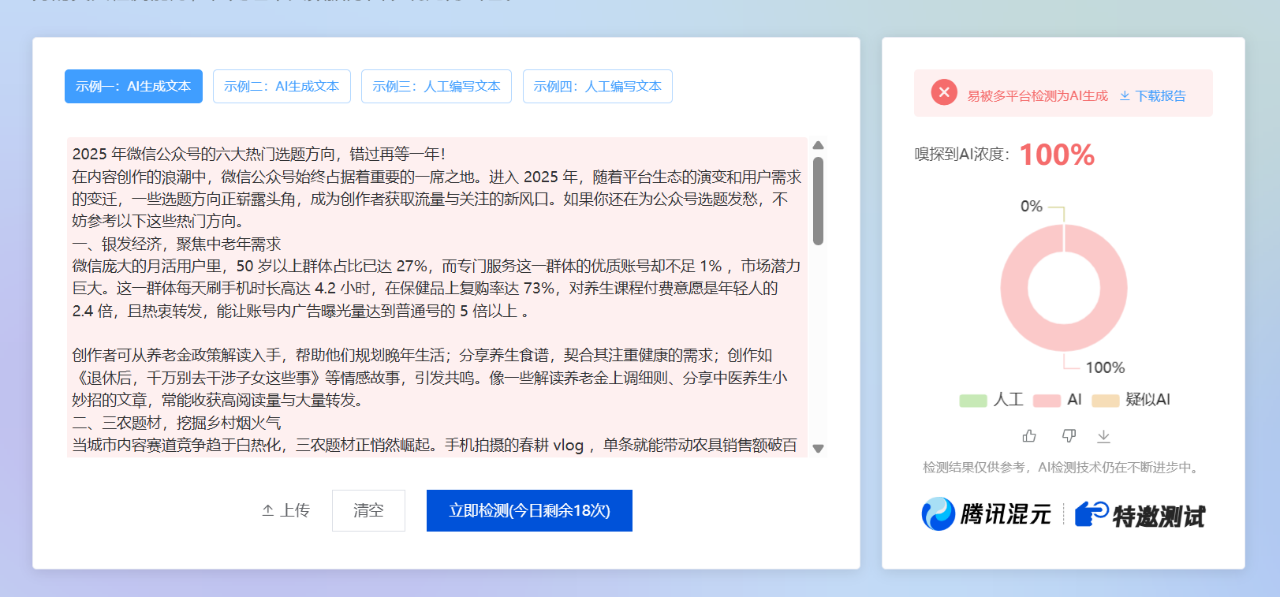Viewport: 1280px width, 597px height.
Task: Click the 0% chart label
Action: [x=1031, y=206]
